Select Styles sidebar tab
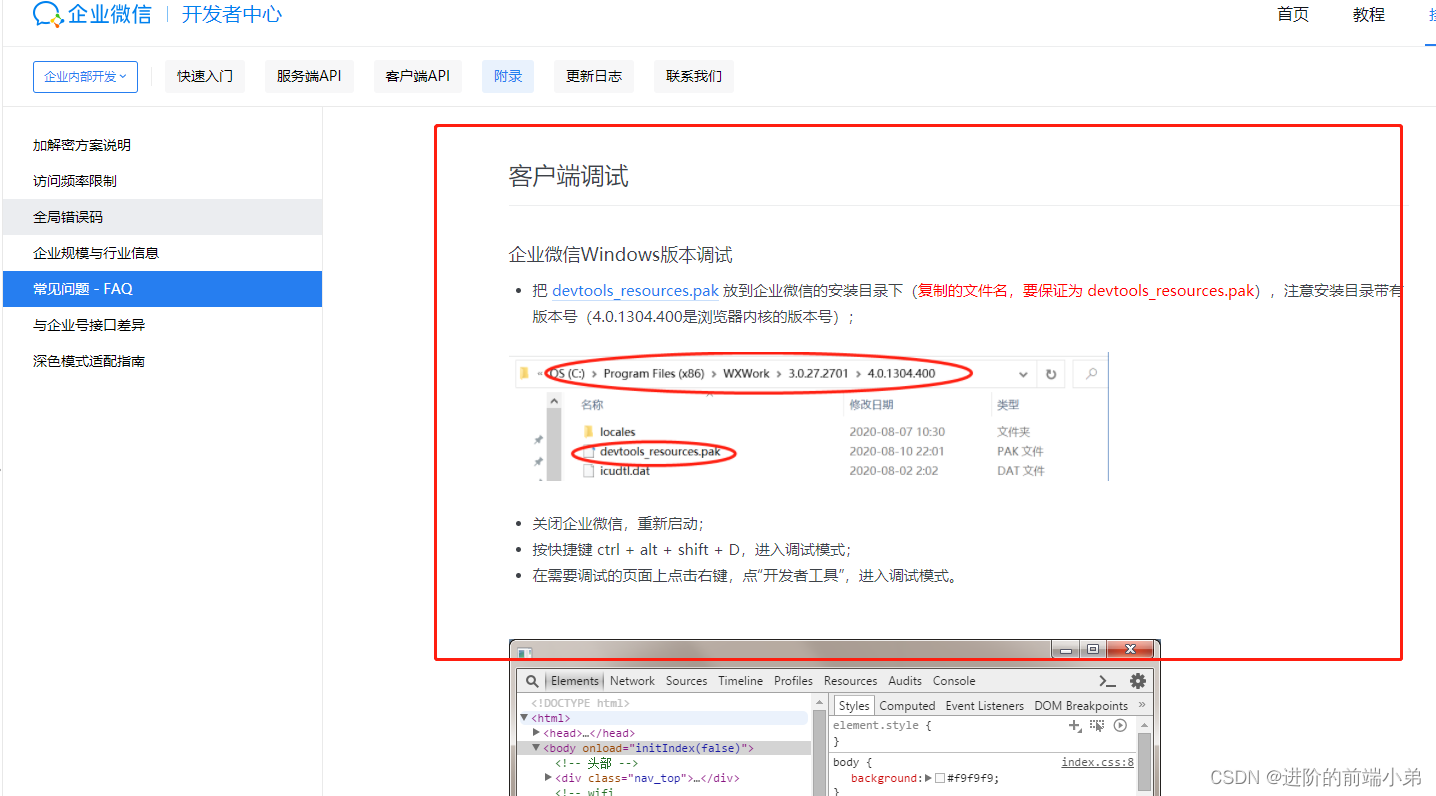Image resolution: width=1436 pixels, height=796 pixels. (x=853, y=705)
